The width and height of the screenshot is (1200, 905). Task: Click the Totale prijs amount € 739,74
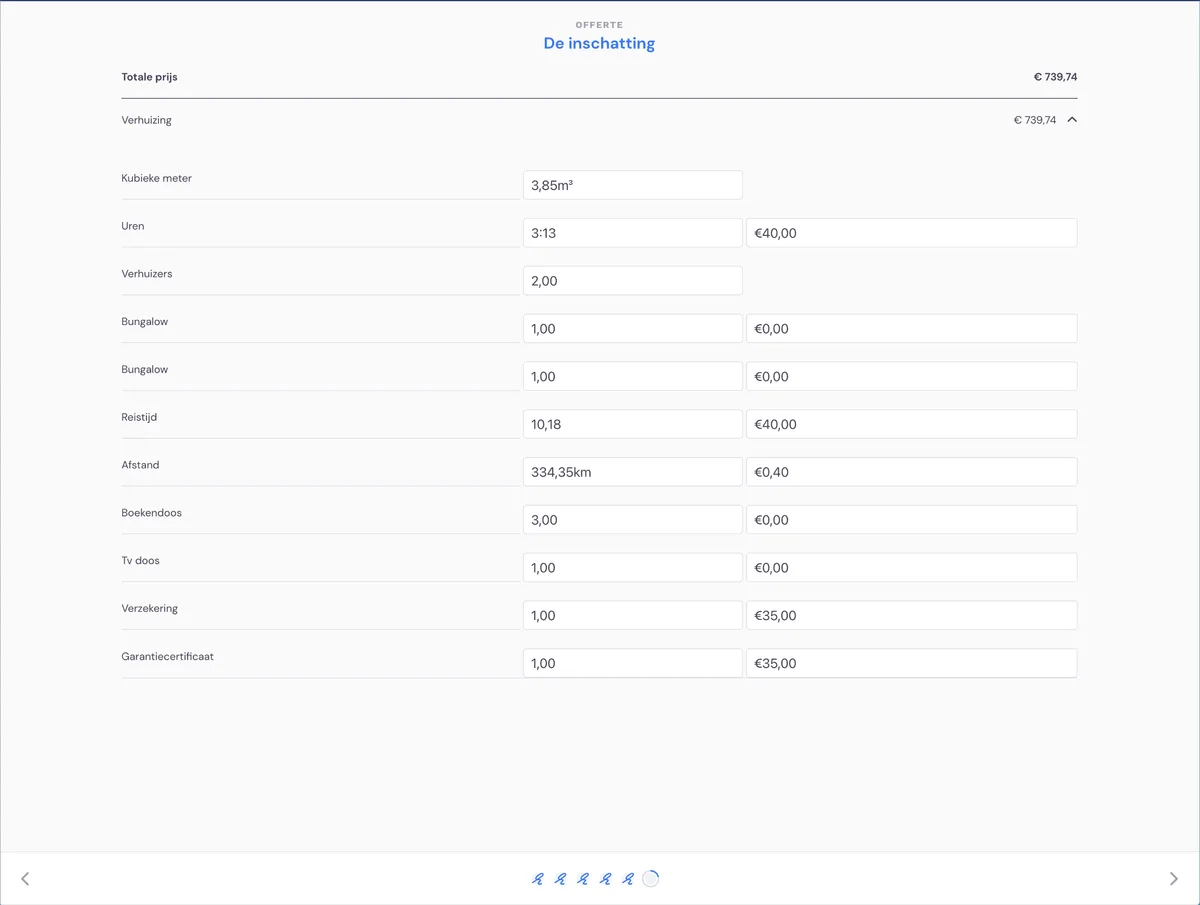1055,77
